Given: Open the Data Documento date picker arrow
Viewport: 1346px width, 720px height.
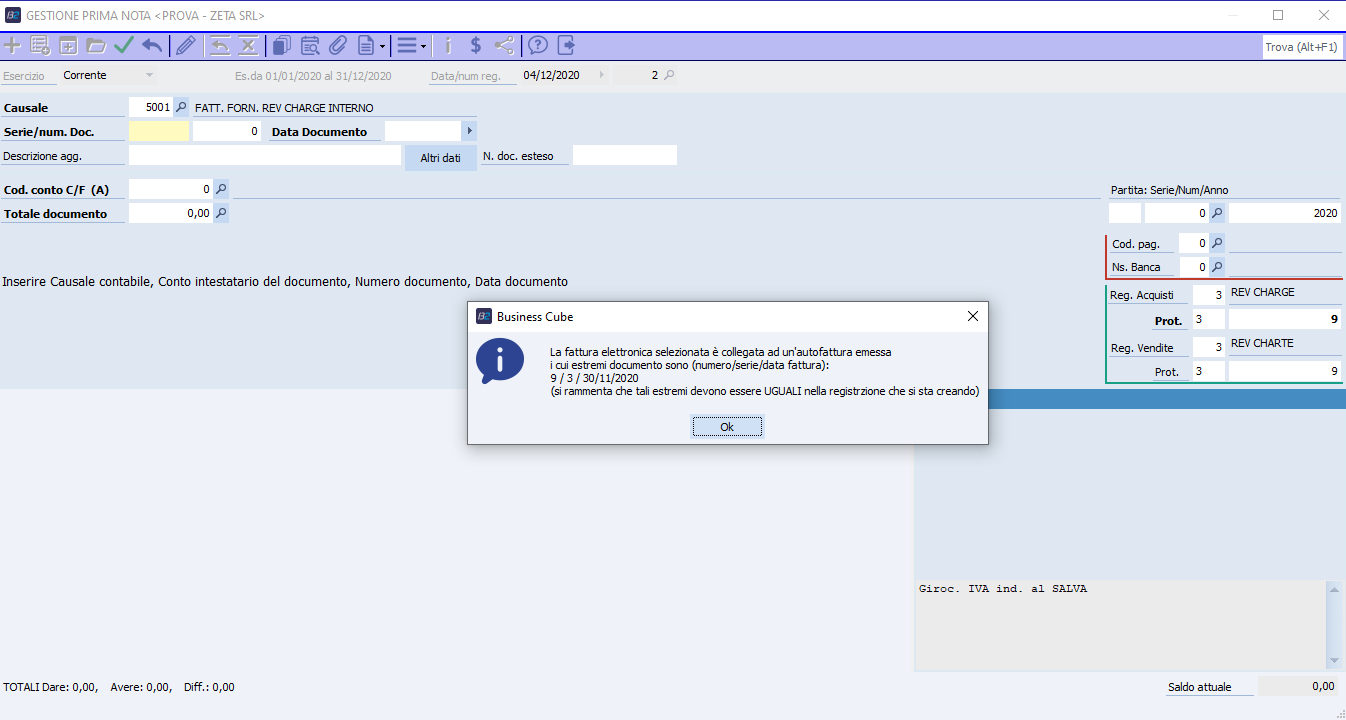Looking at the screenshot, I should click(x=469, y=131).
